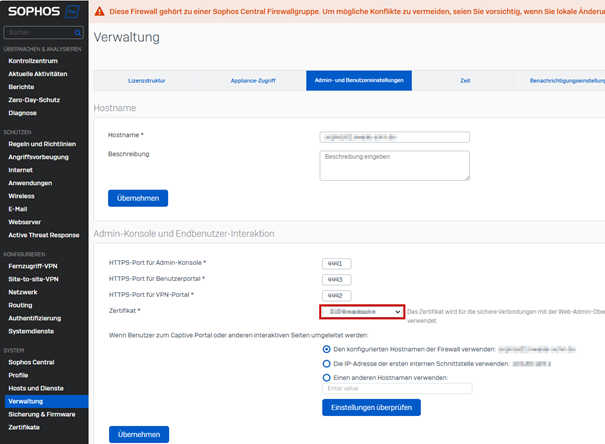This screenshot has height=444, width=605.
Task: Click the VPN-Portal HTTPS port field
Action: 336,296
